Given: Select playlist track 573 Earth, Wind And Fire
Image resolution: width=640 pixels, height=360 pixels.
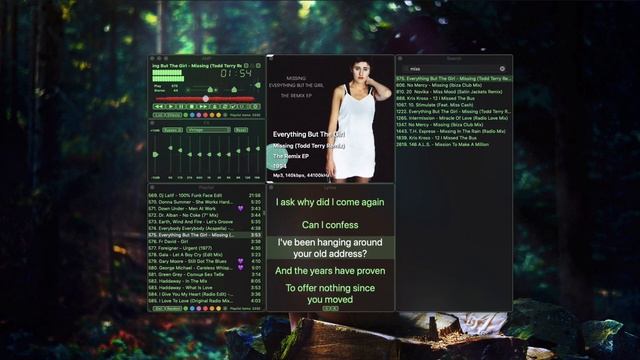Looking at the screenshot, I should [x=204, y=222].
